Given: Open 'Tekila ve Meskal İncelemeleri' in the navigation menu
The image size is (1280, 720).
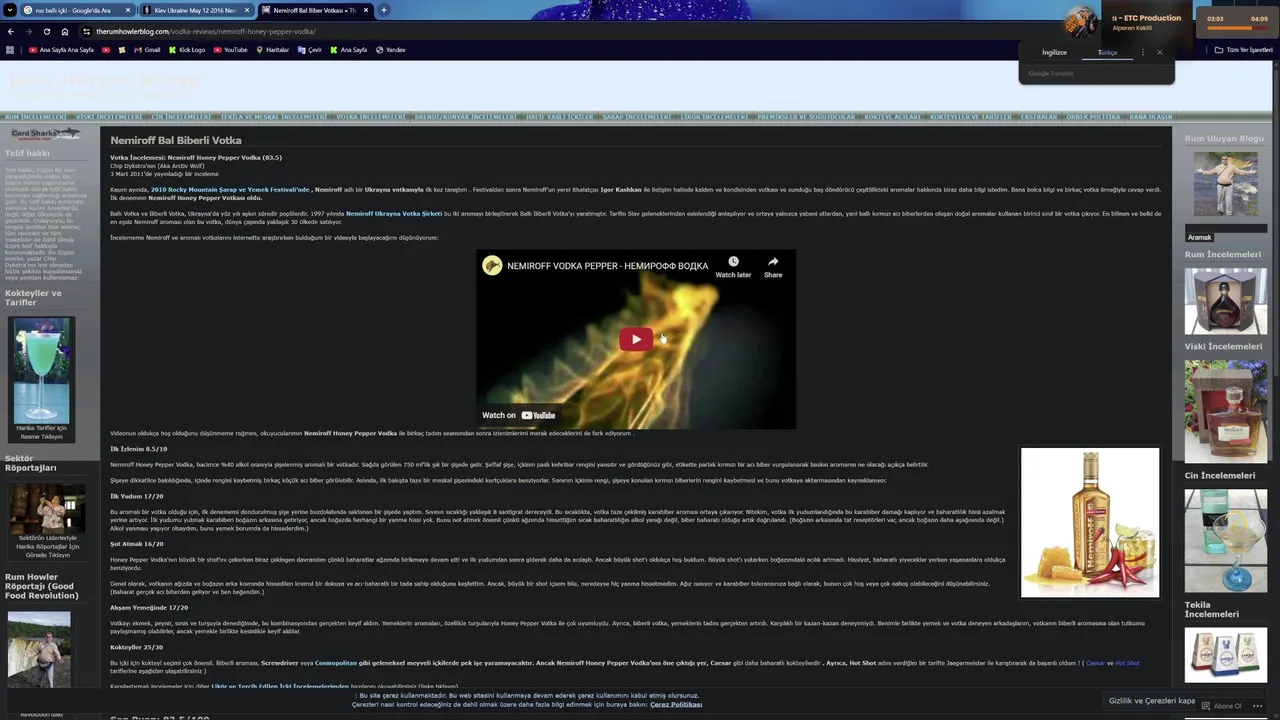Looking at the screenshot, I should (274, 117).
